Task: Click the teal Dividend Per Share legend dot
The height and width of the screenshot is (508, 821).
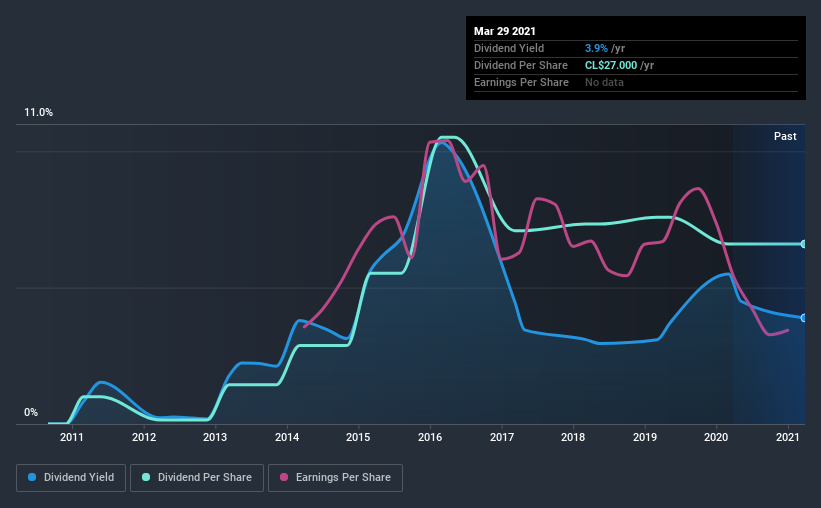Action: pyautogui.click(x=146, y=477)
